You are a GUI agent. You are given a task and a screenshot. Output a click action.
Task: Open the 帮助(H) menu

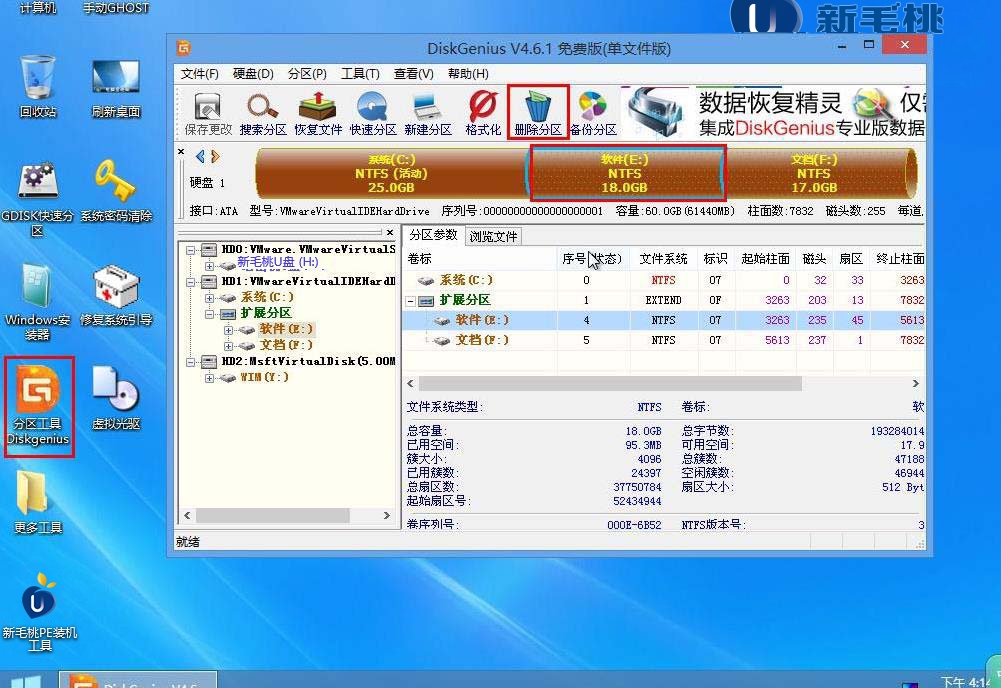tap(468, 74)
